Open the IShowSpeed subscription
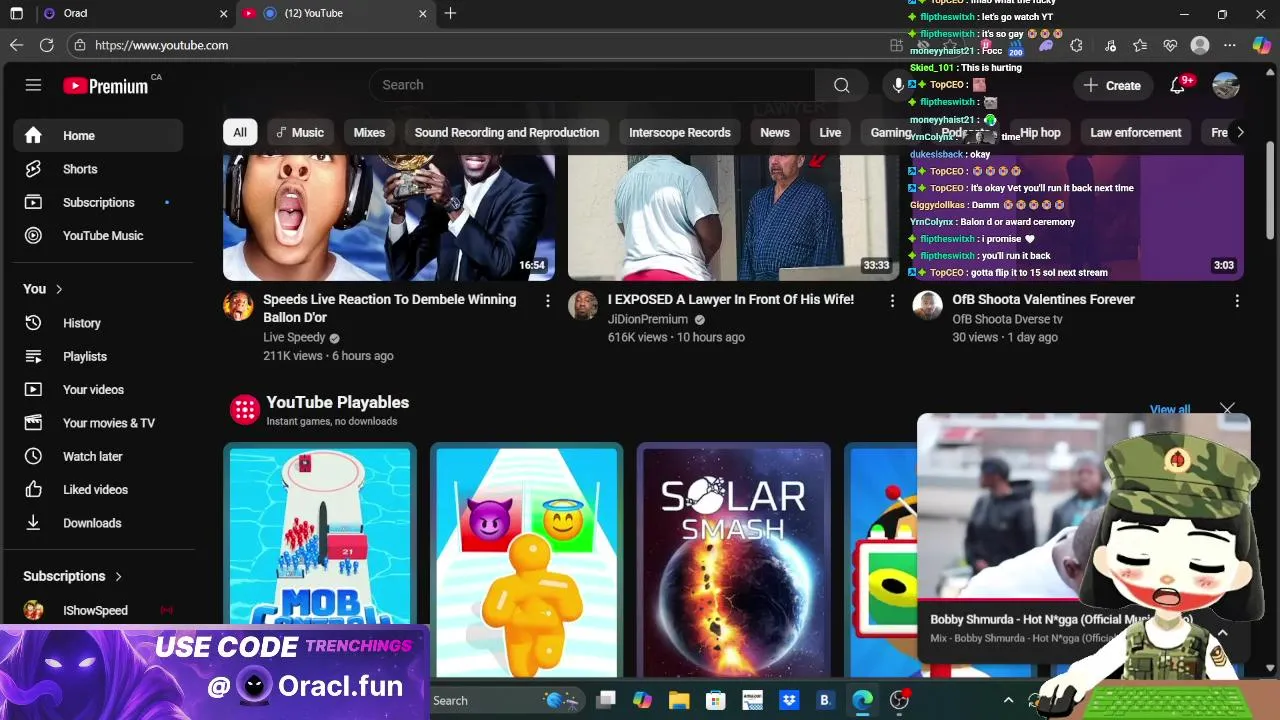This screenshot has width=1280, height=720. pyautogui.click(x=98, y=610)
